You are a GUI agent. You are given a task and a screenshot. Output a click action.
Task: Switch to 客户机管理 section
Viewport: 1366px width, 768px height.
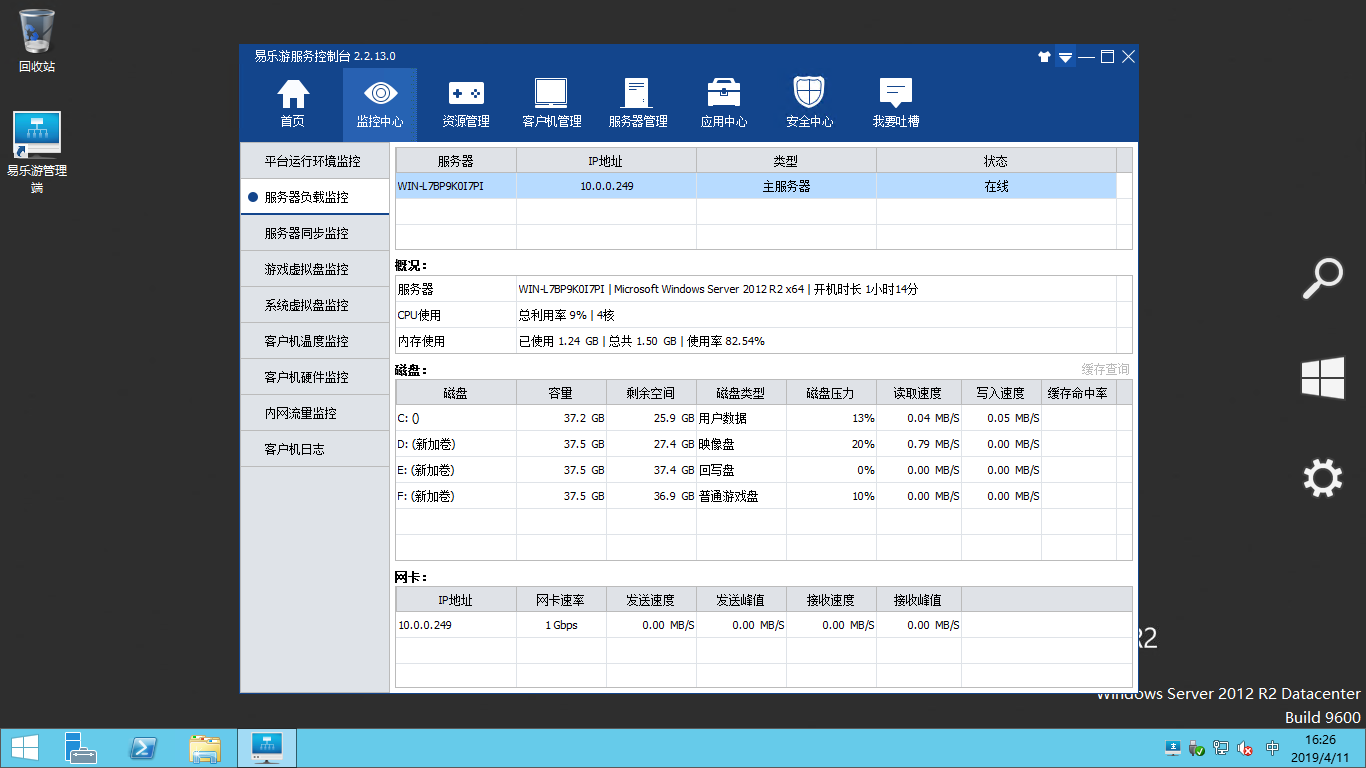pos(552,104)
